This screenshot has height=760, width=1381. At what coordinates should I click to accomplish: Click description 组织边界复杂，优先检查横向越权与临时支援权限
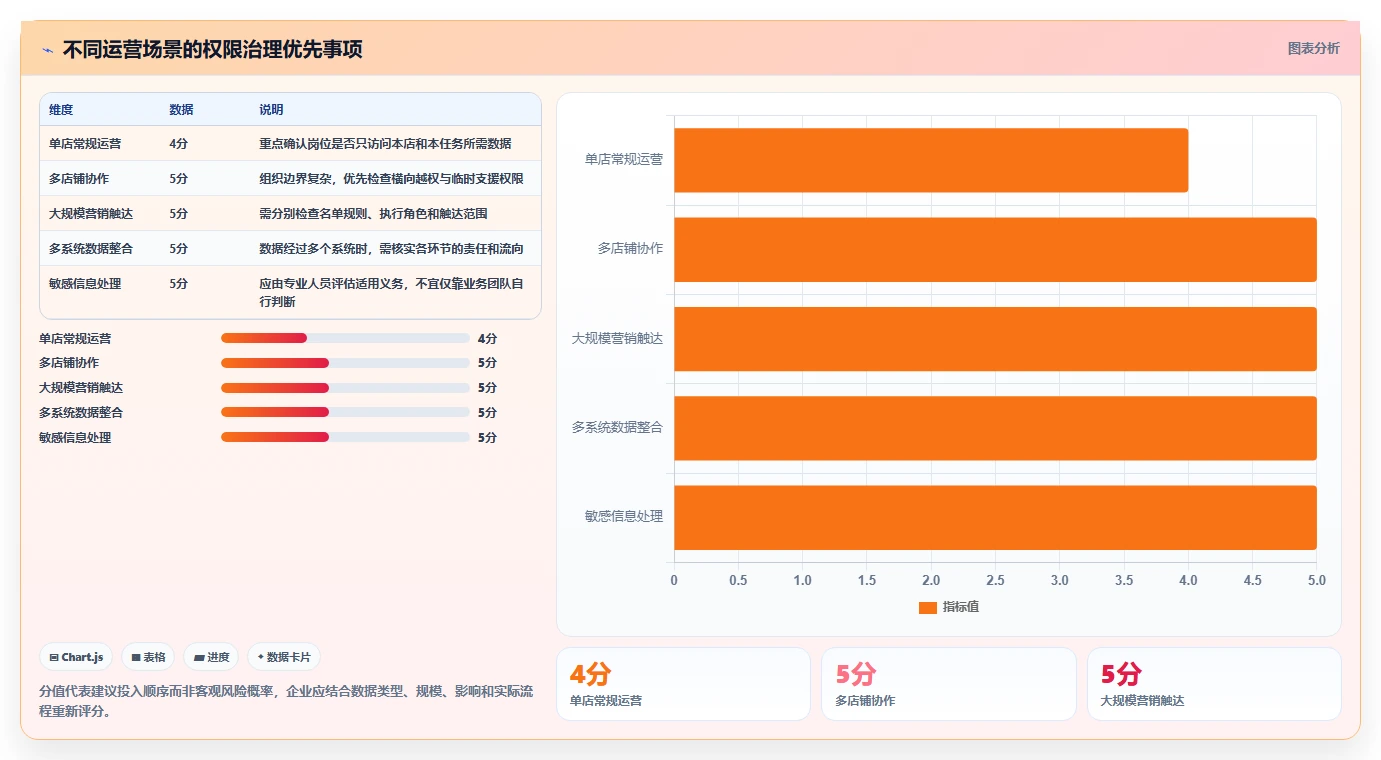[x=391, y=179]
